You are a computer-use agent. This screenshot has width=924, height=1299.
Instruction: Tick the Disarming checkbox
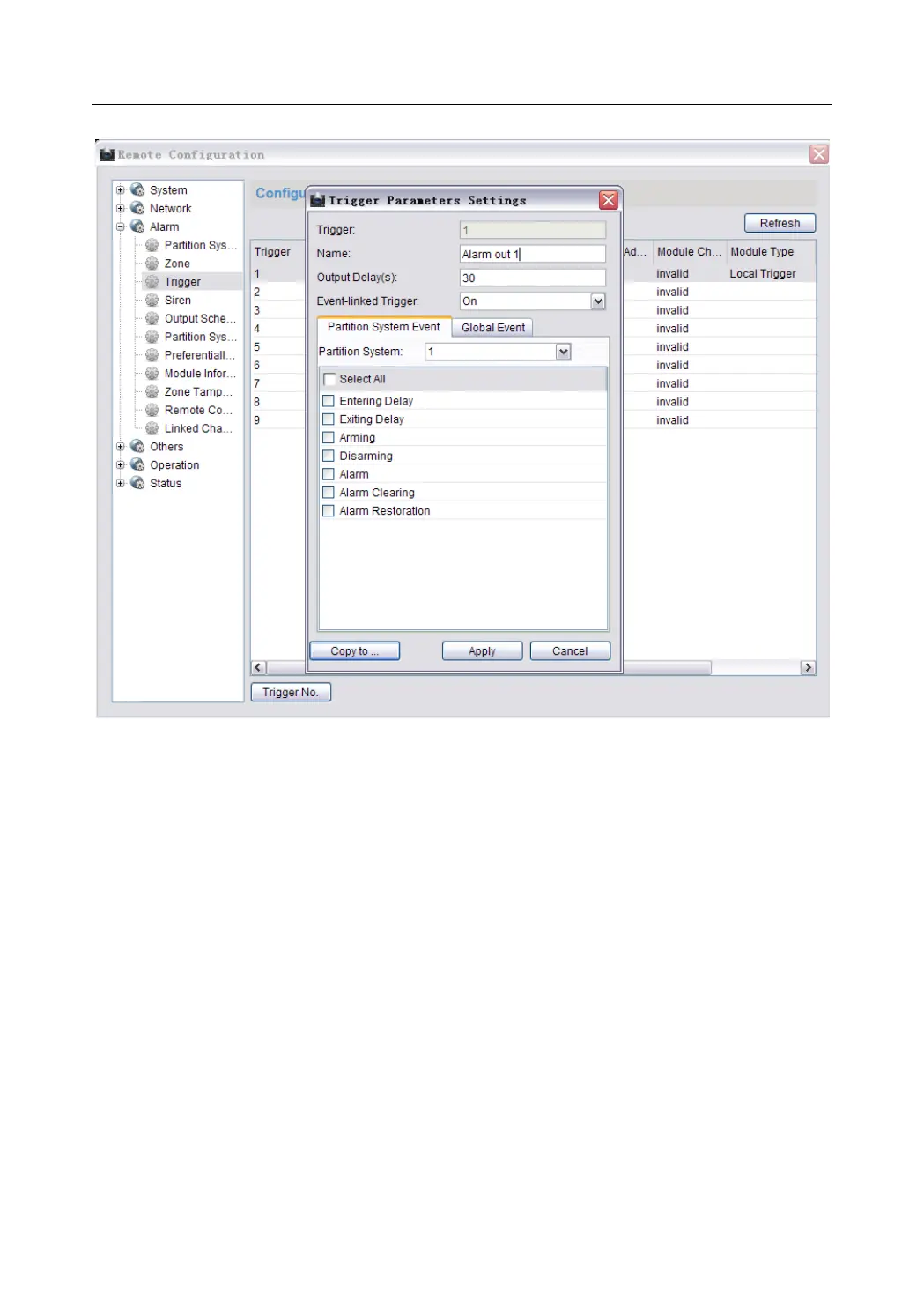click(329, 456)
